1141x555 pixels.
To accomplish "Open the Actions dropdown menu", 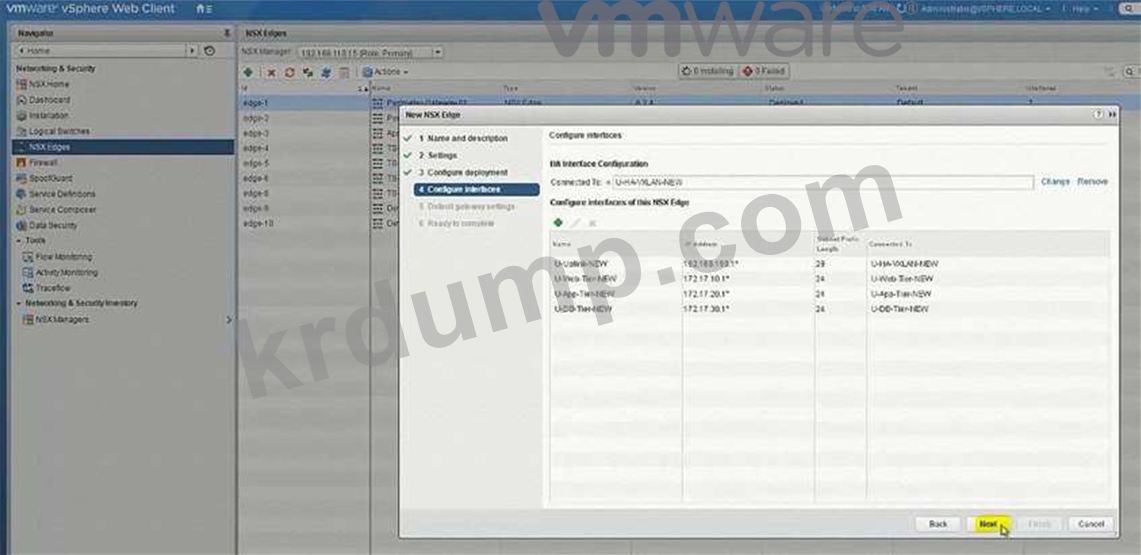I will [x=386, y=72].
